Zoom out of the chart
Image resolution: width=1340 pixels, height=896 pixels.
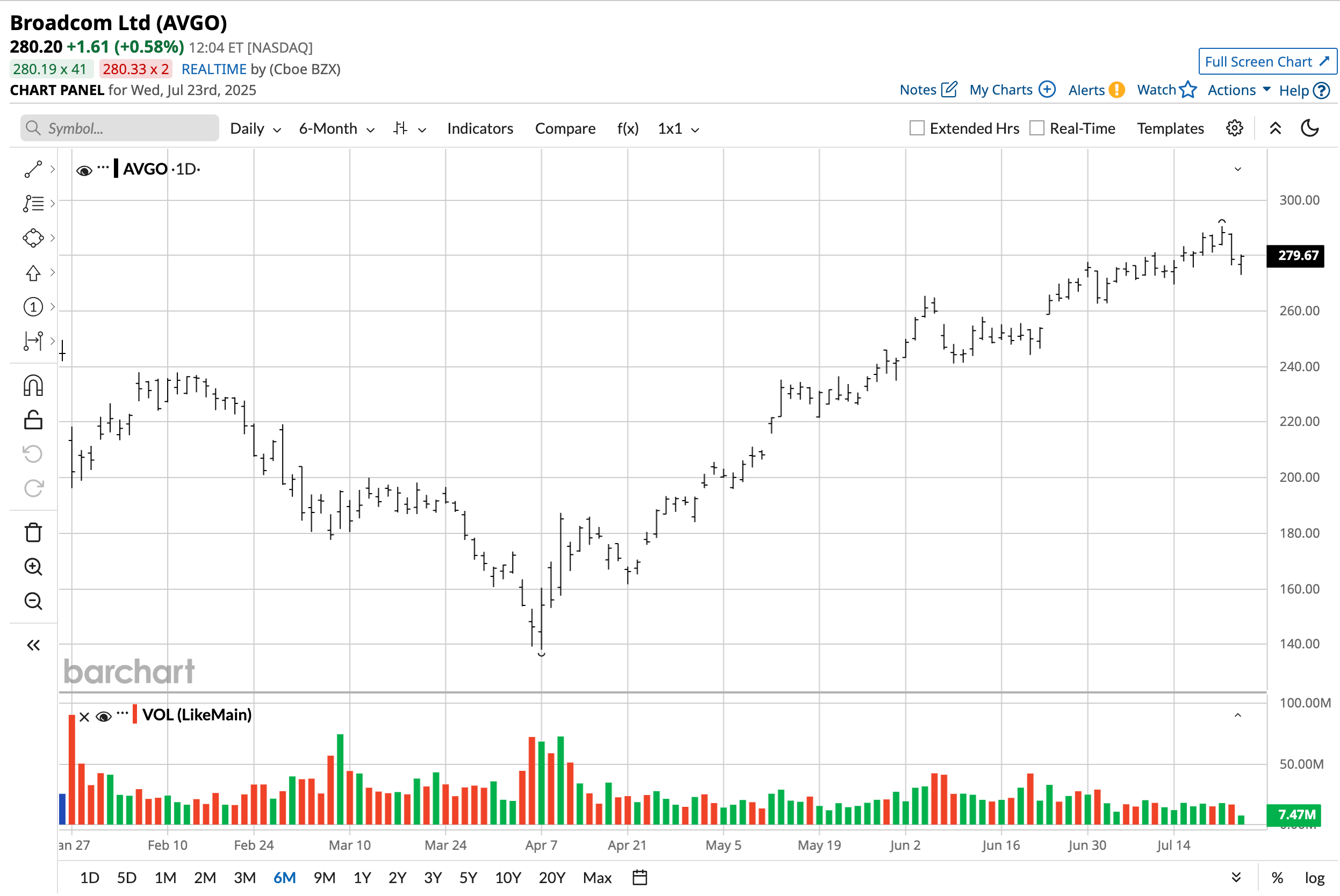pyautogui.click(x=33, y=601)
